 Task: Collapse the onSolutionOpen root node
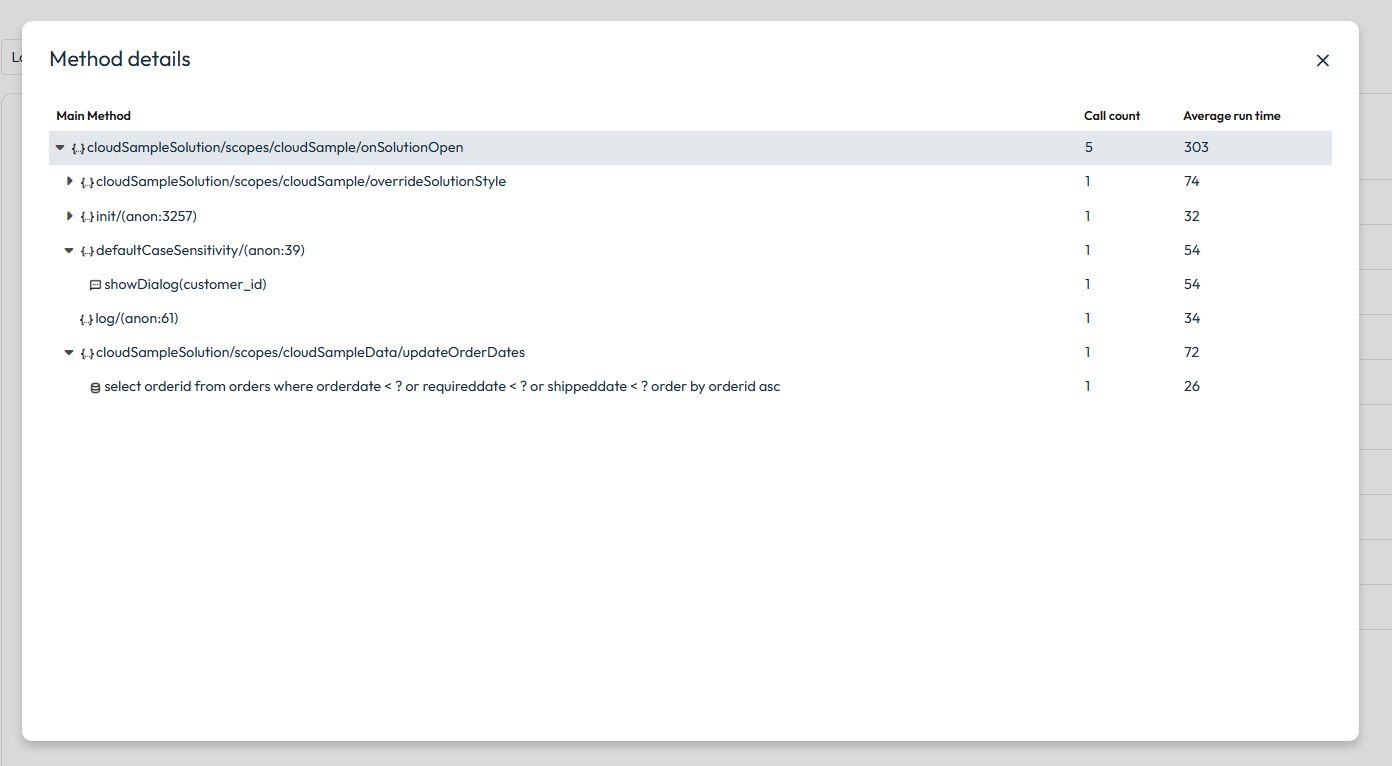click(60, 148)
